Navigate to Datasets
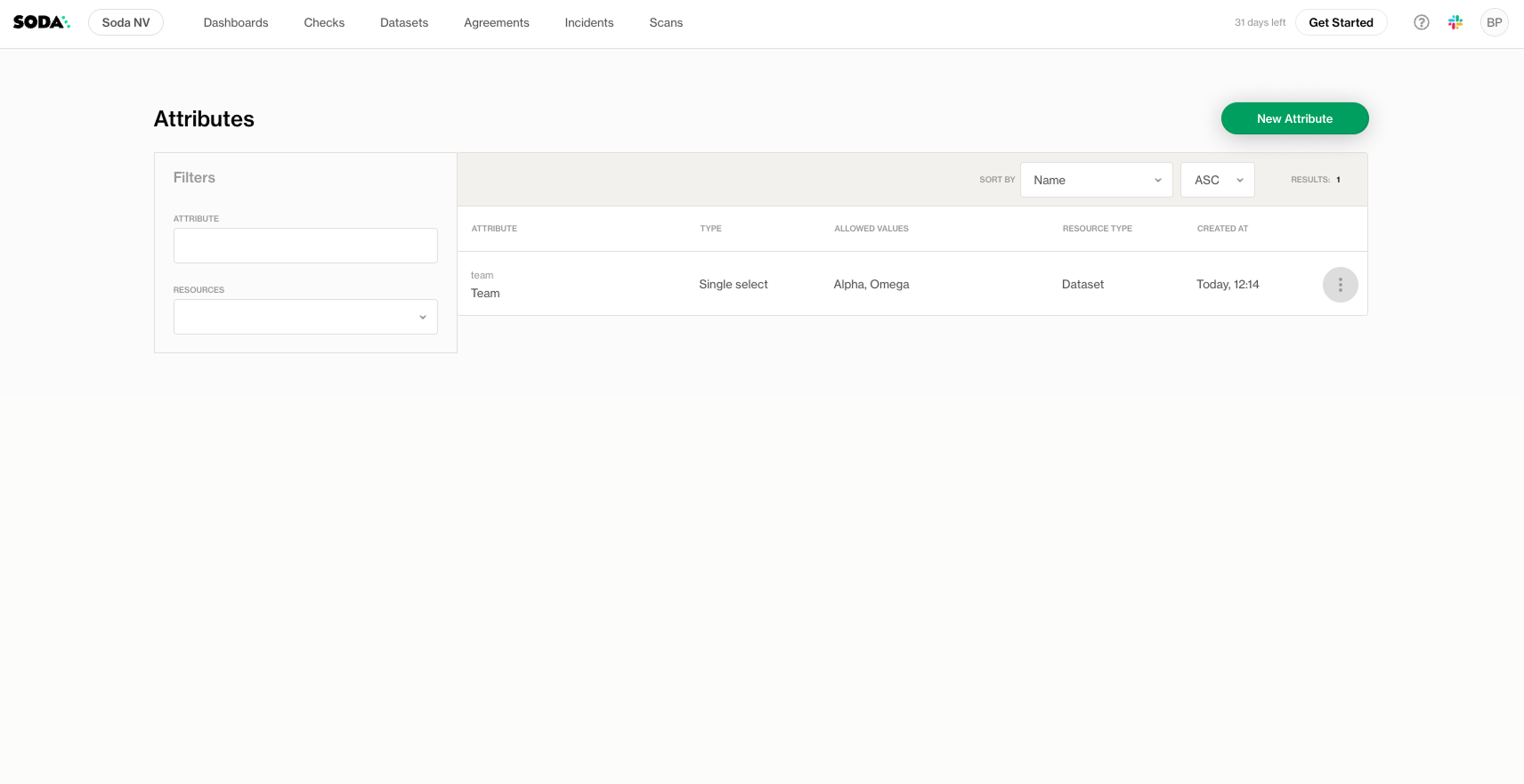 [x=404, y=22]
